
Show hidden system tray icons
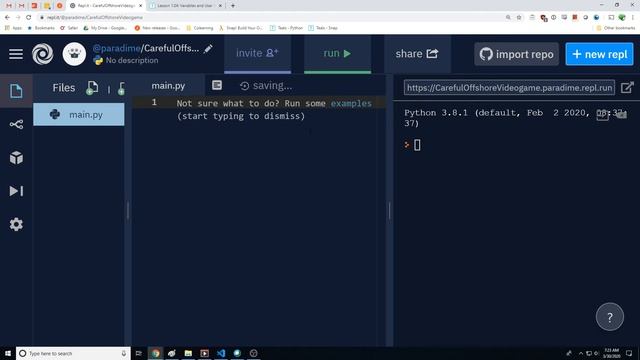[580, 353]
